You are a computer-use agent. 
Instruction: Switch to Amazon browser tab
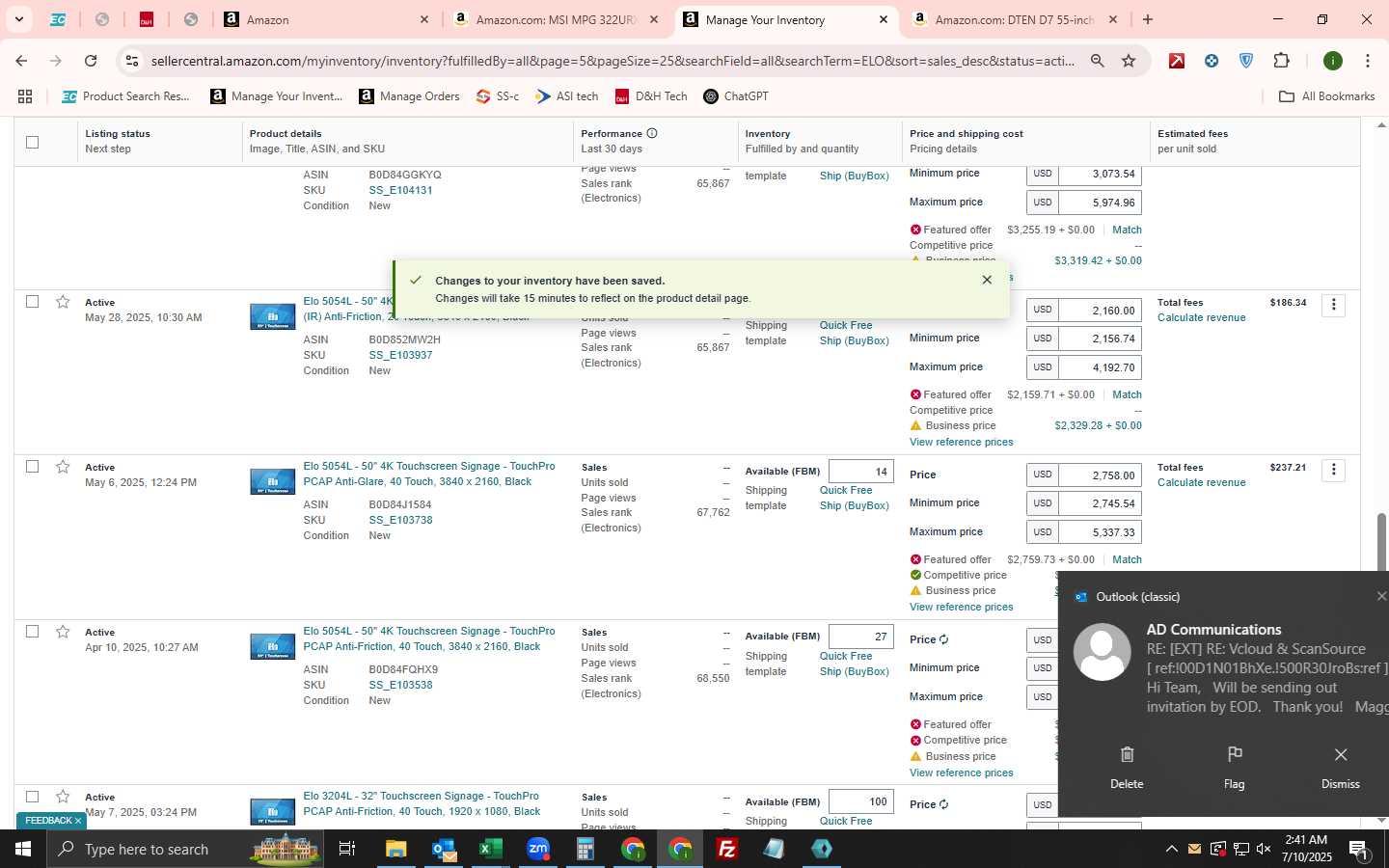tap(325, 19)
